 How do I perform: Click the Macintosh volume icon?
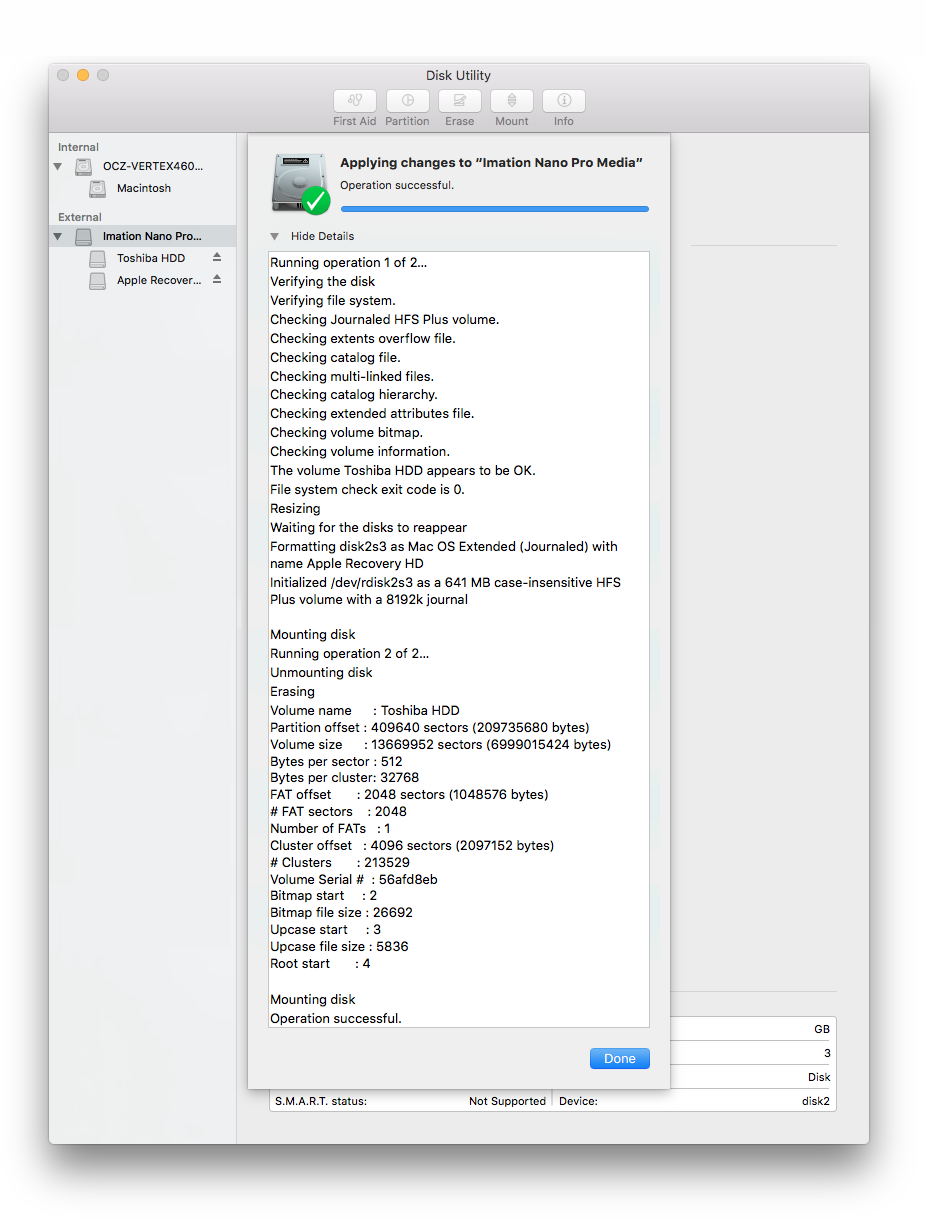pos(97,188)
